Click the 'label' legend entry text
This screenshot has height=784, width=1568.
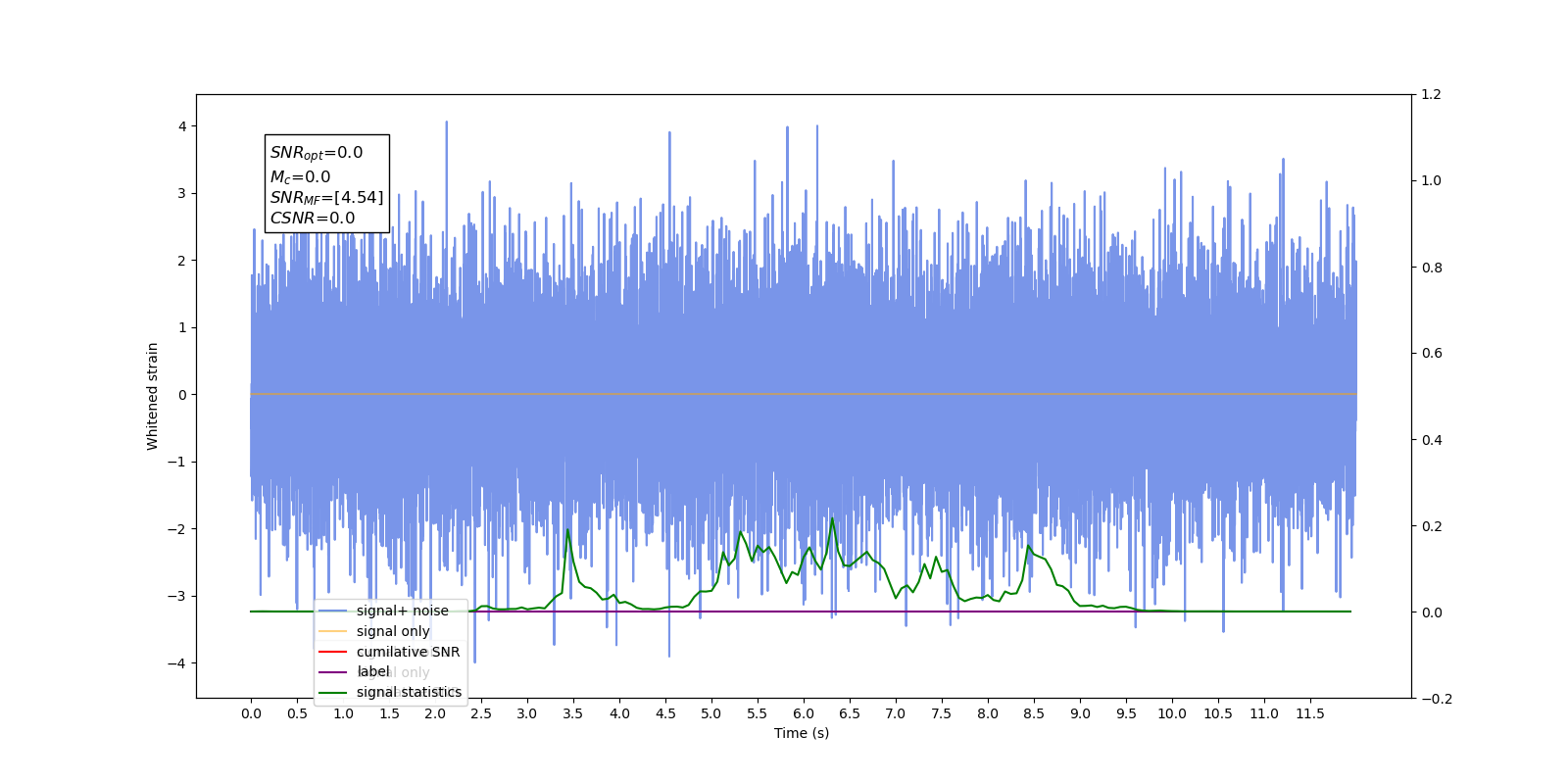click(372, 671)
